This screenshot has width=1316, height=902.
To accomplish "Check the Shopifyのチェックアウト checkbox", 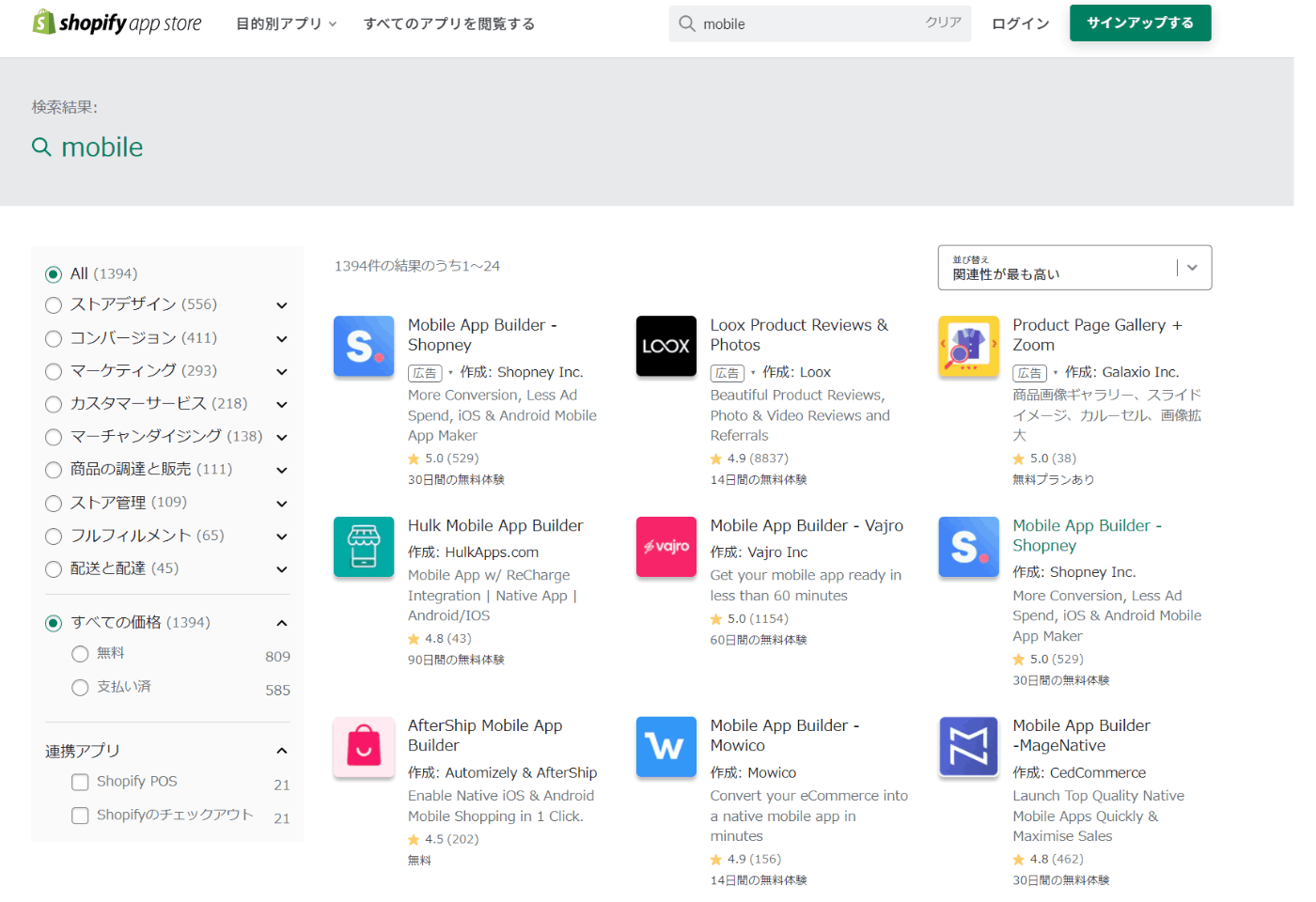I will (80, 816).
